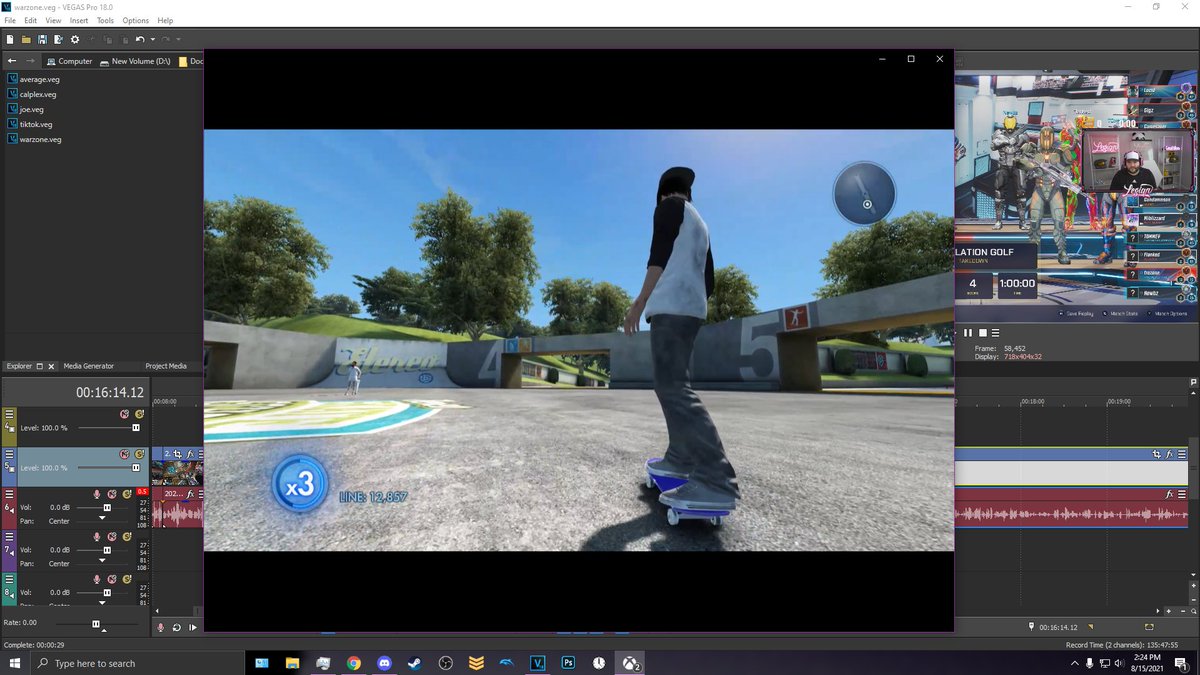Open track 6 hamburger menu

coord(9,494)
